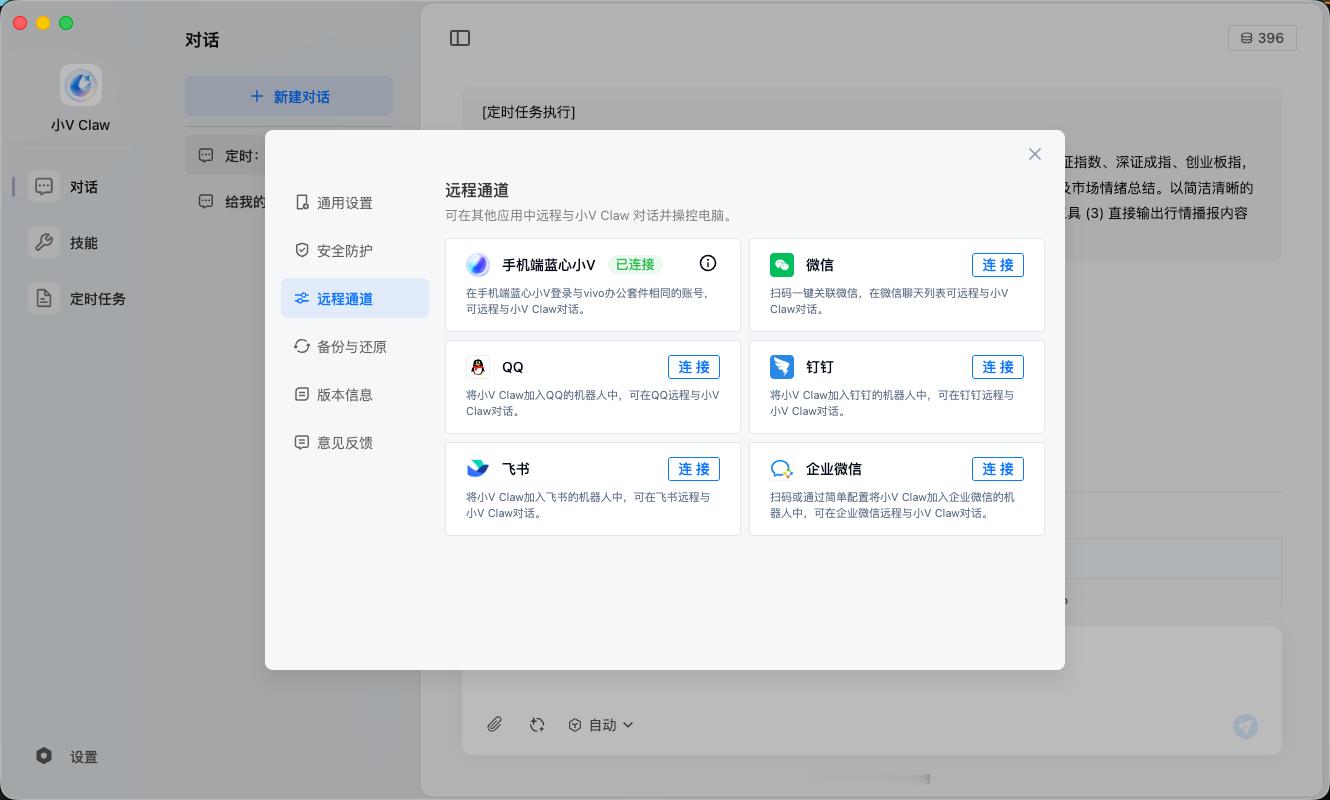Image resolution: width=1330 pixels, height=800 pixels.
Task: Open the 安全防护 settings tab
Action: click(355, 251)
